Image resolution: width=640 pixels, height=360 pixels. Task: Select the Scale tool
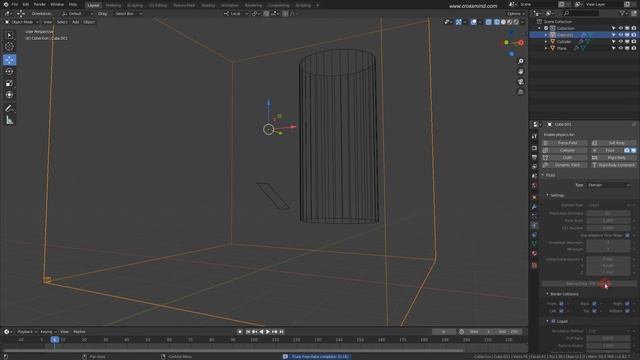[9, 83]
